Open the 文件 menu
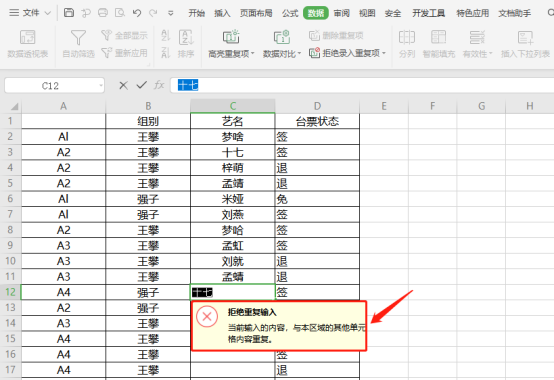 point(30,13)
